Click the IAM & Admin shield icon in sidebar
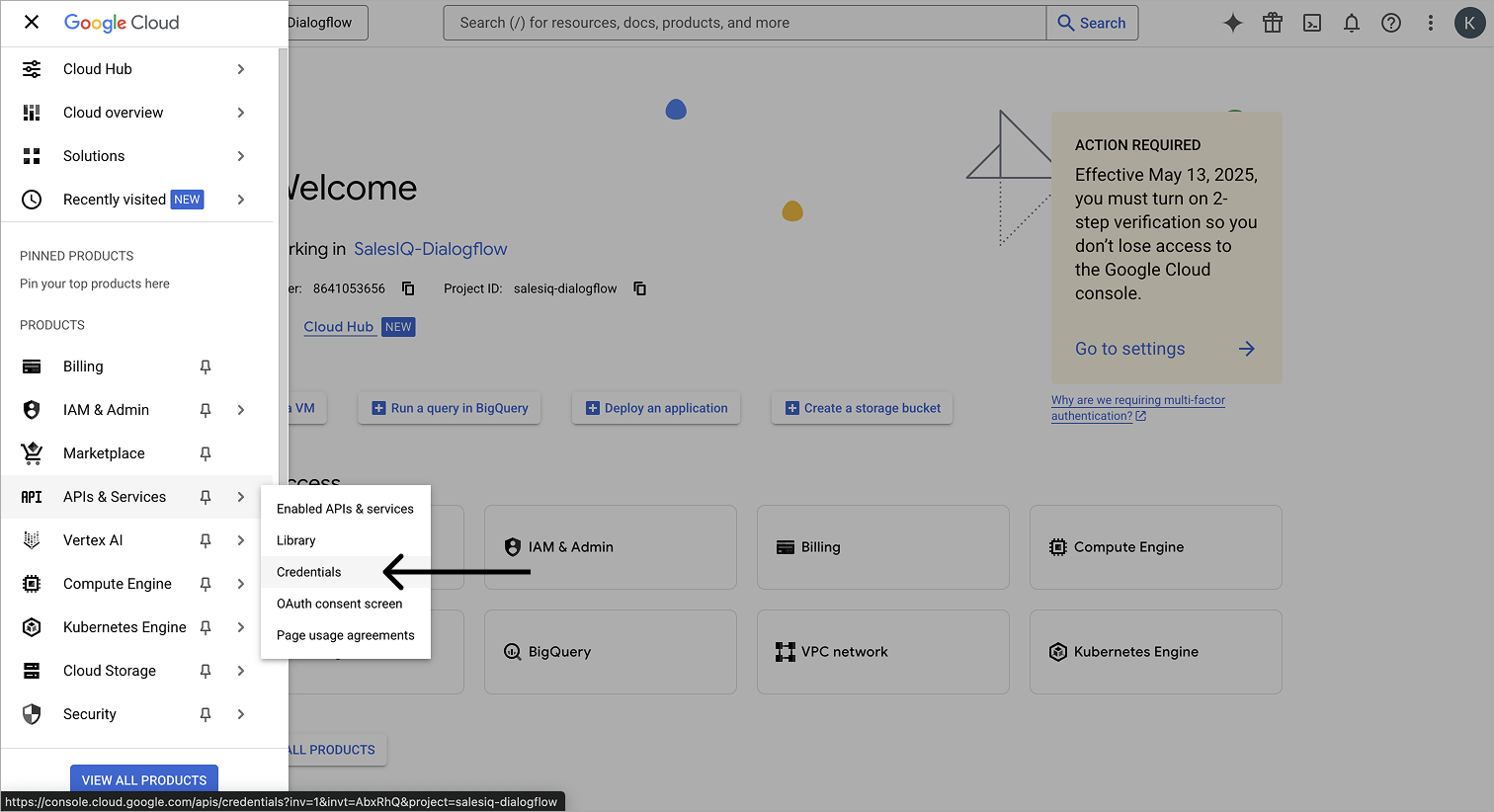 point(32,410)
